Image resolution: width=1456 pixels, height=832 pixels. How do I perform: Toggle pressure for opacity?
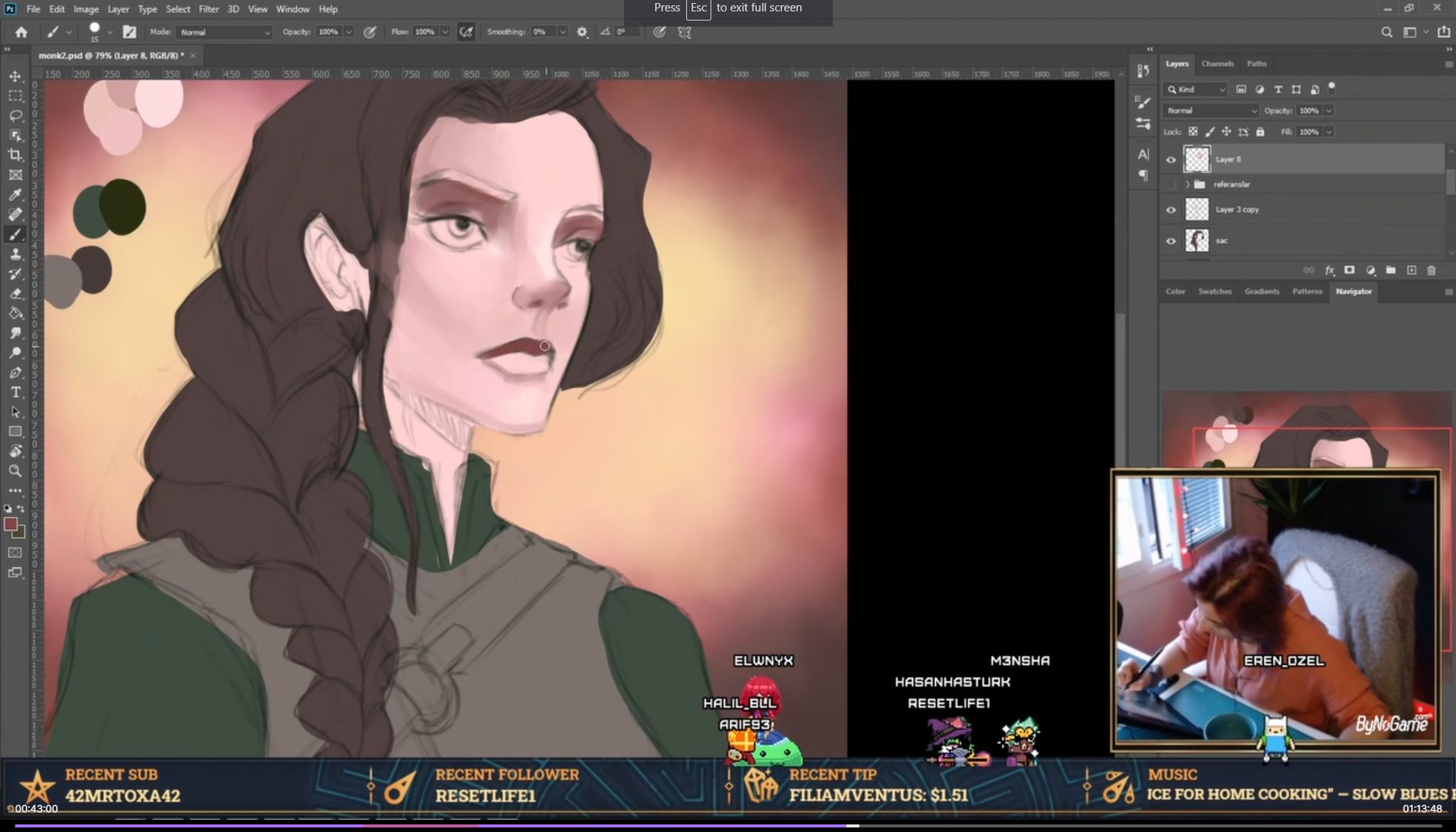point(370,32)
